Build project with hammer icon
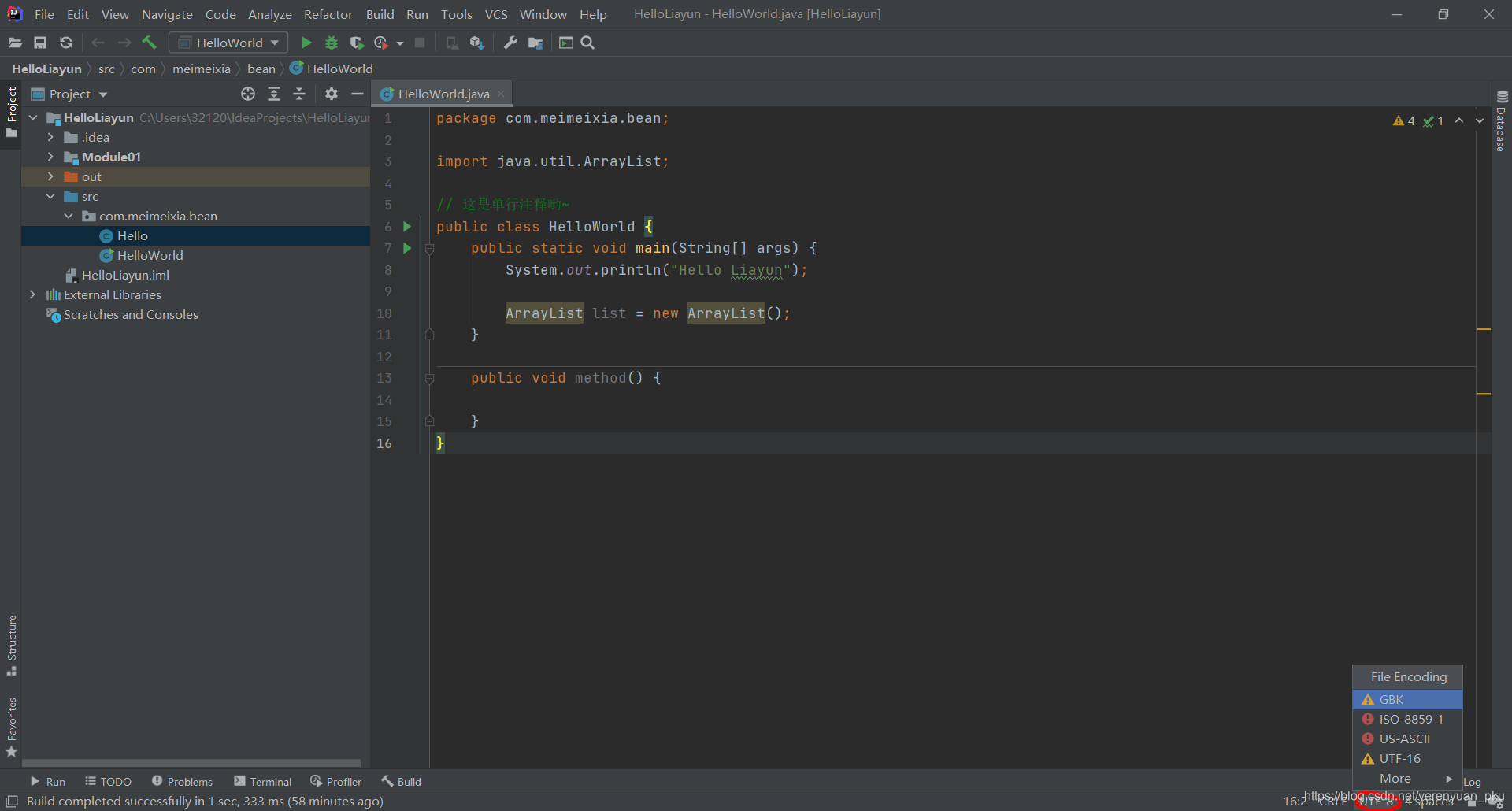 (150, 43)
